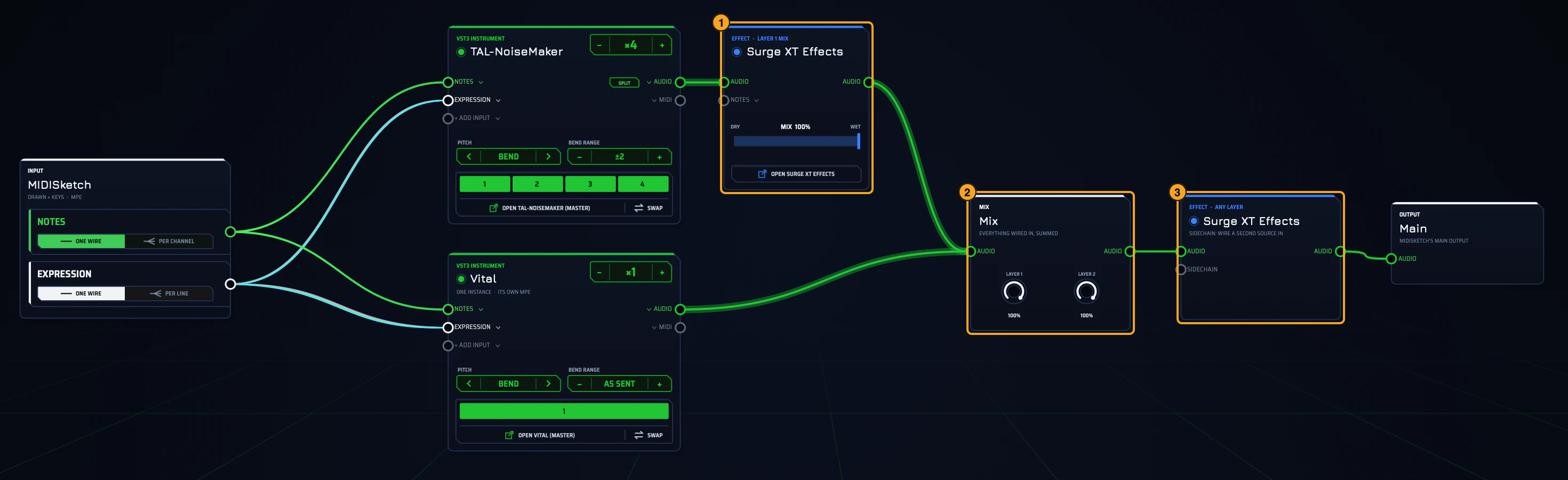Expand the Add Input dropdown on TAL-NoiseMaker
The image size is (1568, 480).
tap(498, 118)
